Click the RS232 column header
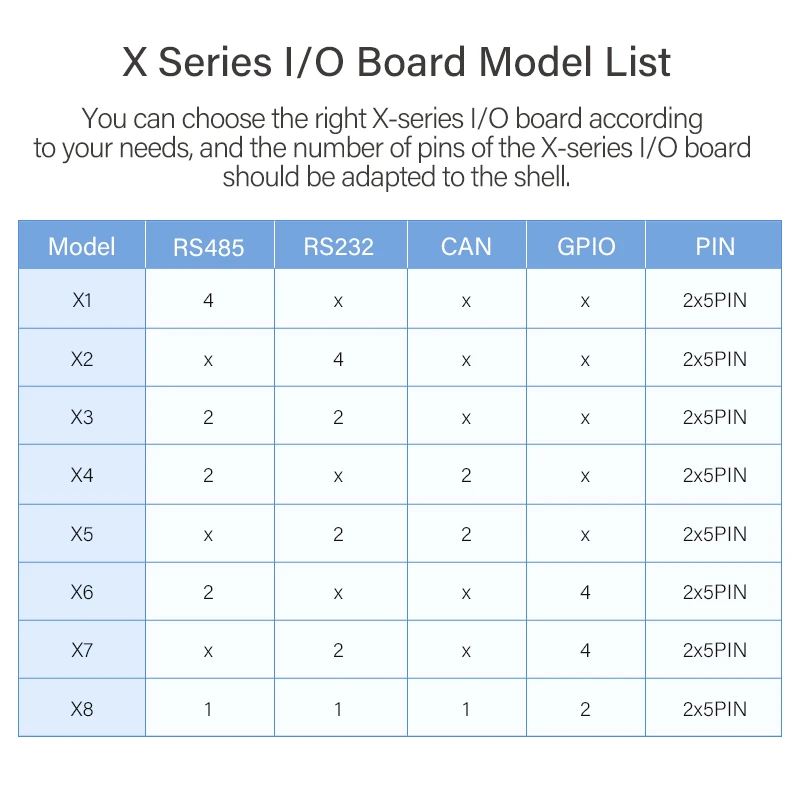 (338, 247)
